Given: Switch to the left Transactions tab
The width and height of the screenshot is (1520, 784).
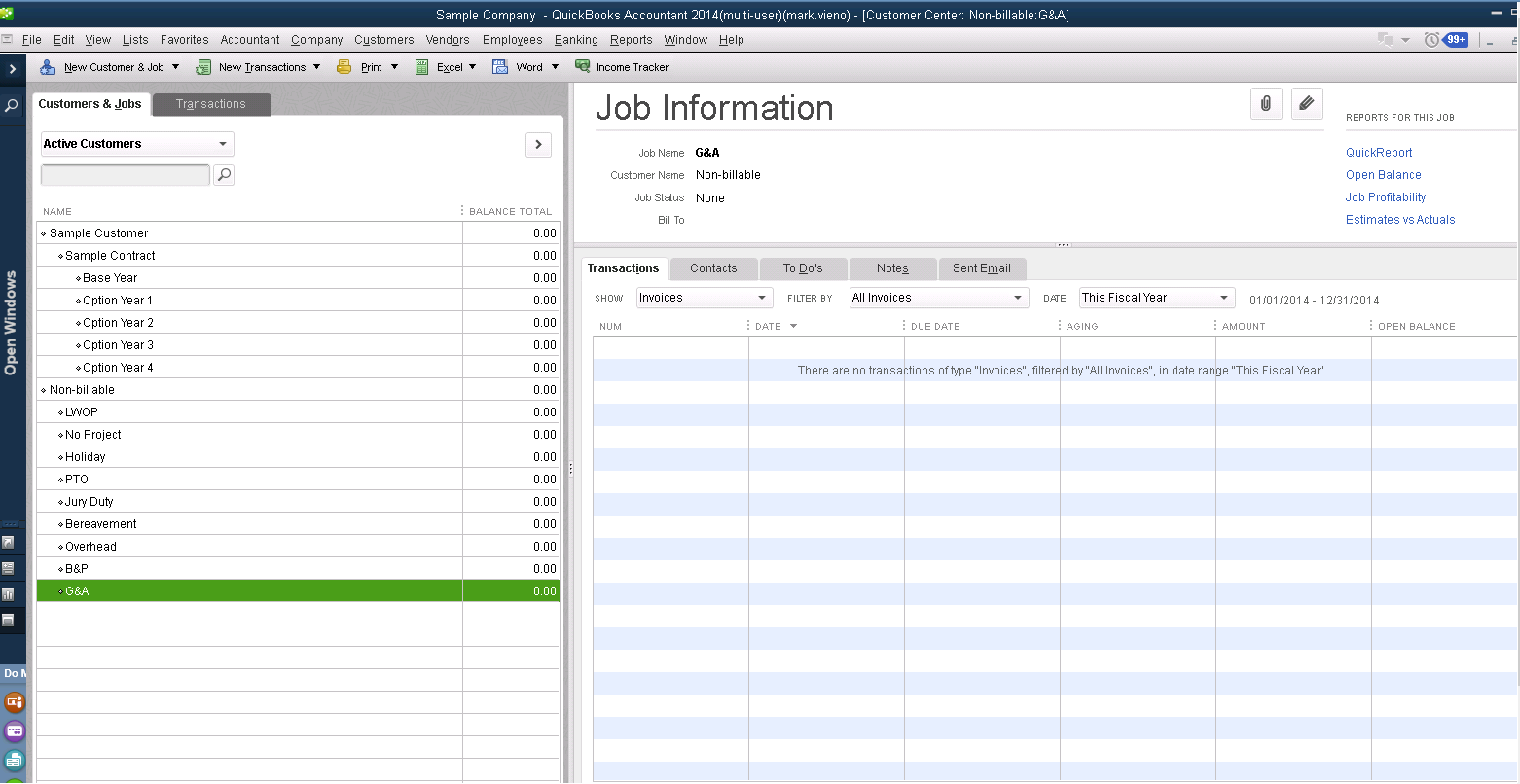Looking at the screenshot, I should point(211,104).
